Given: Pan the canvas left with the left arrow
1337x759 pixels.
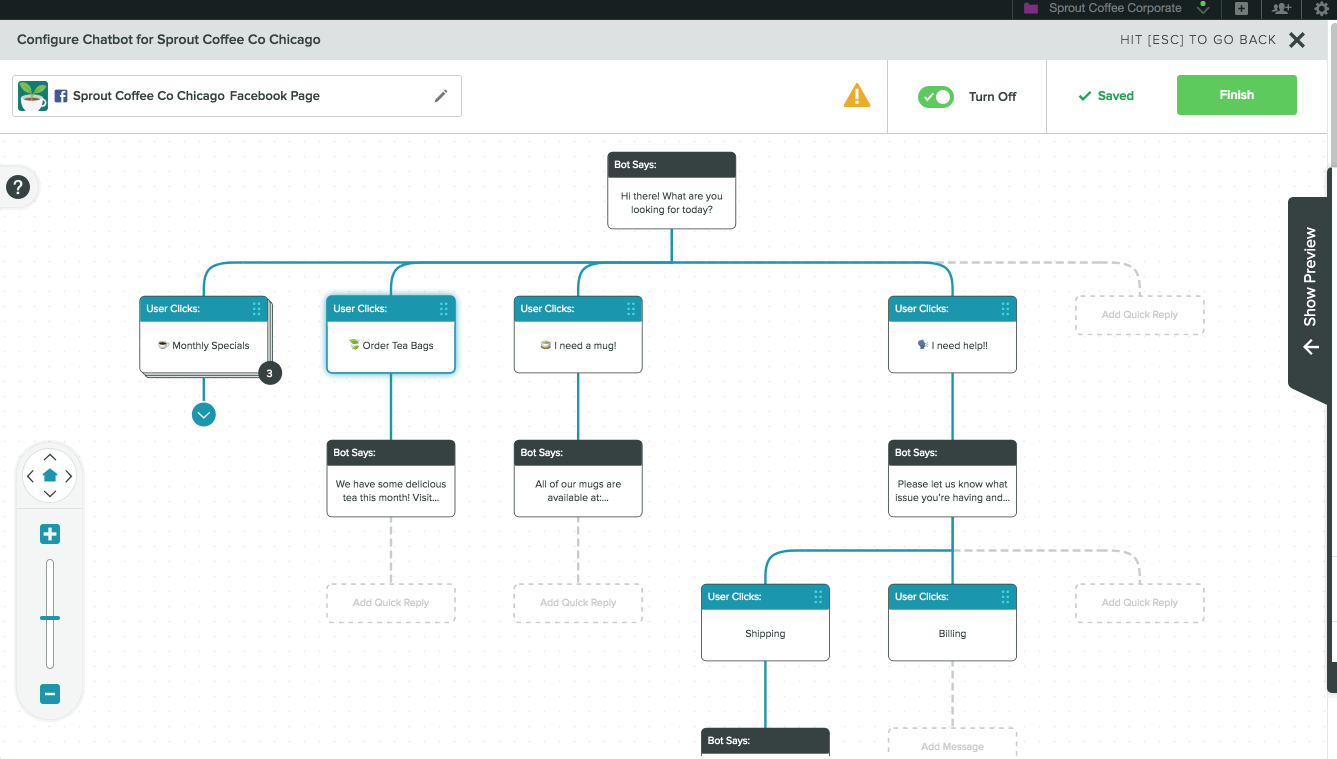Looking at the screenshot, I should (x=30, y=476).
